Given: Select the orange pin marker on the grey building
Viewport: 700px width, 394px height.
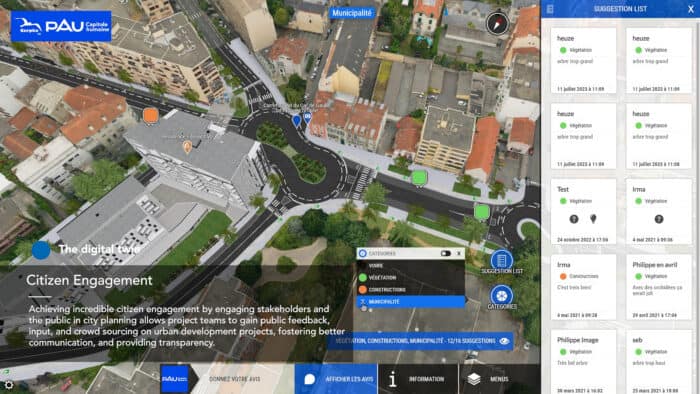Looking at the screenshot, I should 188,146.
